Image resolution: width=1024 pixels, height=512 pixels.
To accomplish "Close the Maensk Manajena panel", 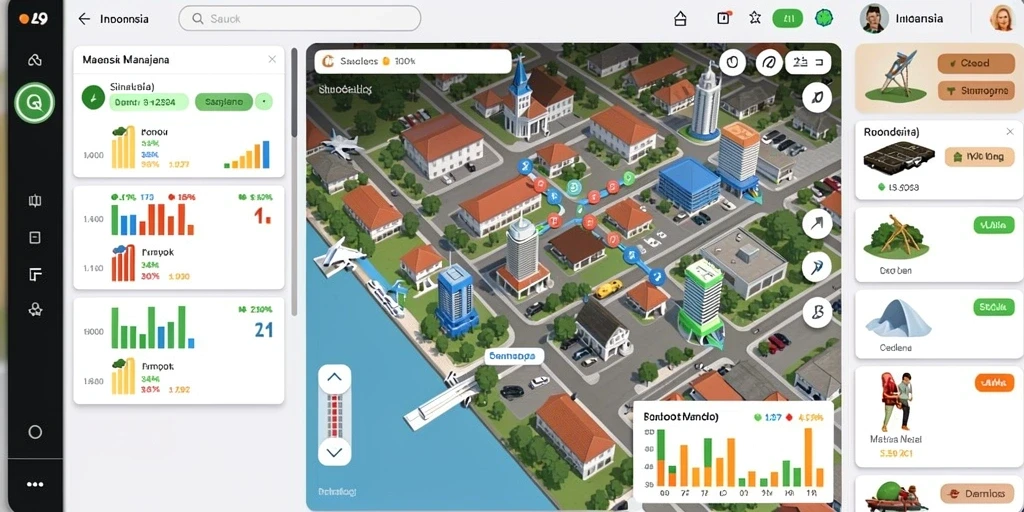I will click(272, 59).
